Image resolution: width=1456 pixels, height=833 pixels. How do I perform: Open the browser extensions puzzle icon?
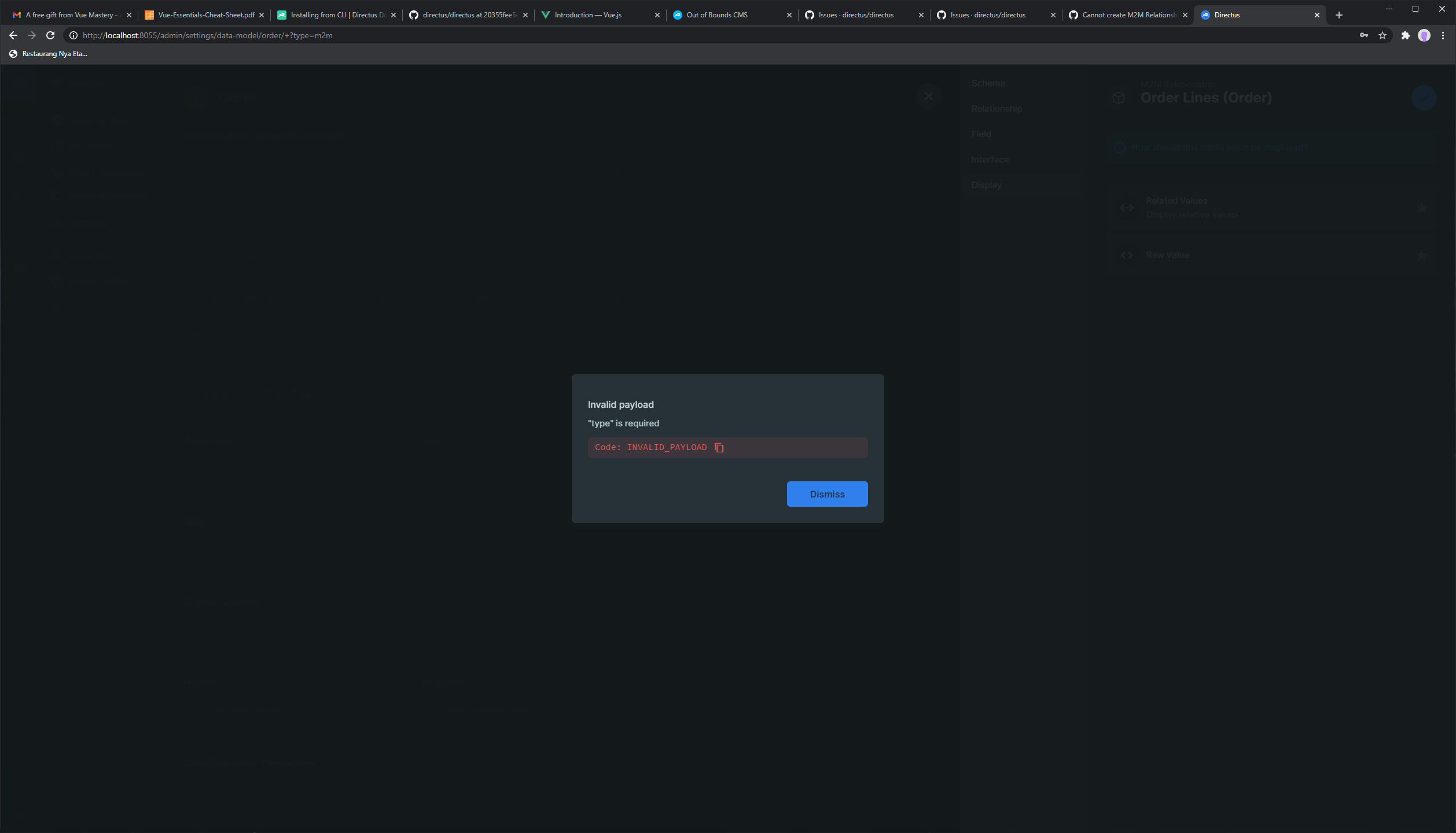(1406, 35)
